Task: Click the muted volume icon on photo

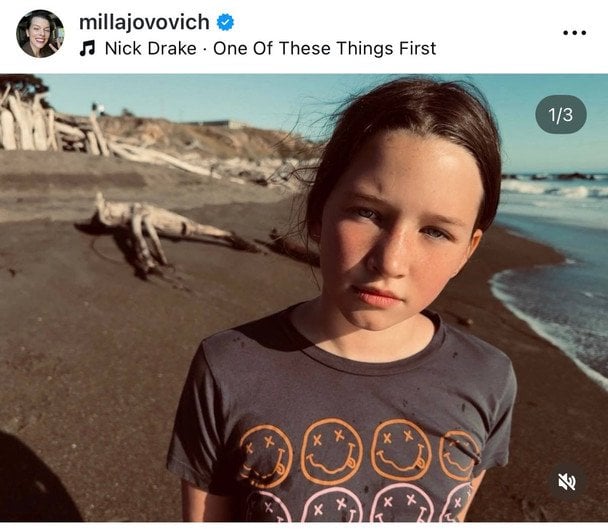Action: [x=566, y=482]
